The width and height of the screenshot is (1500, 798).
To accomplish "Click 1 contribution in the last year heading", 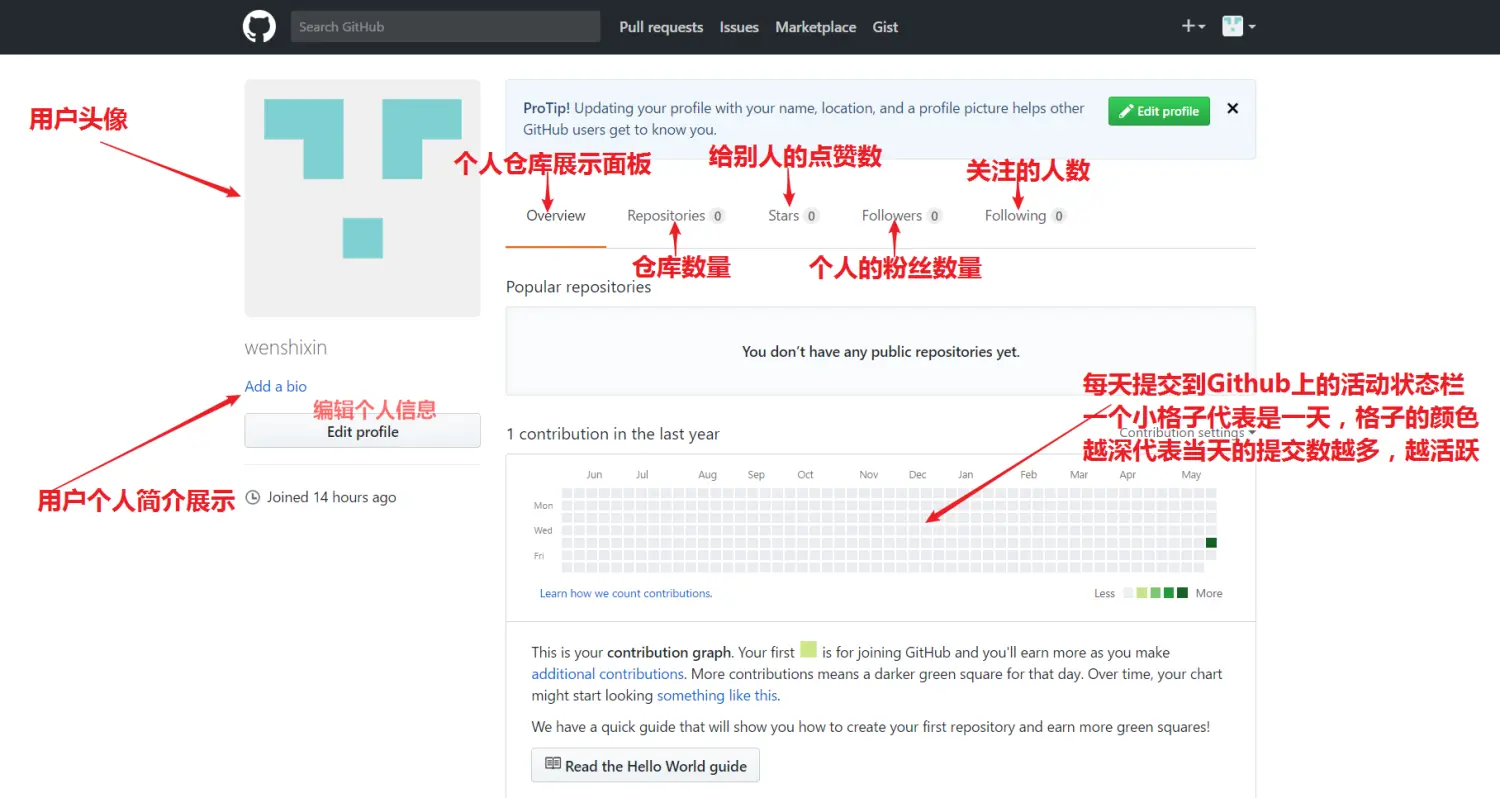I will pos(613,434).
